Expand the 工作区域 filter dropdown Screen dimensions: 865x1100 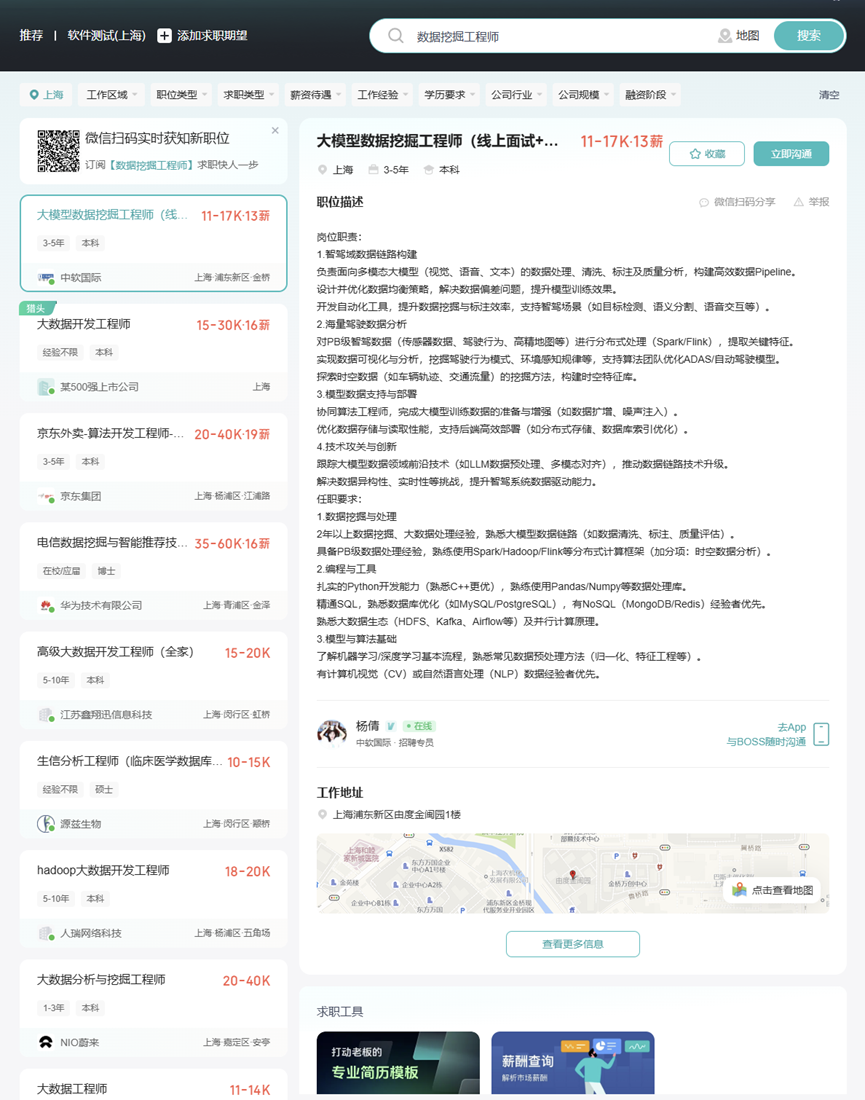111,95
